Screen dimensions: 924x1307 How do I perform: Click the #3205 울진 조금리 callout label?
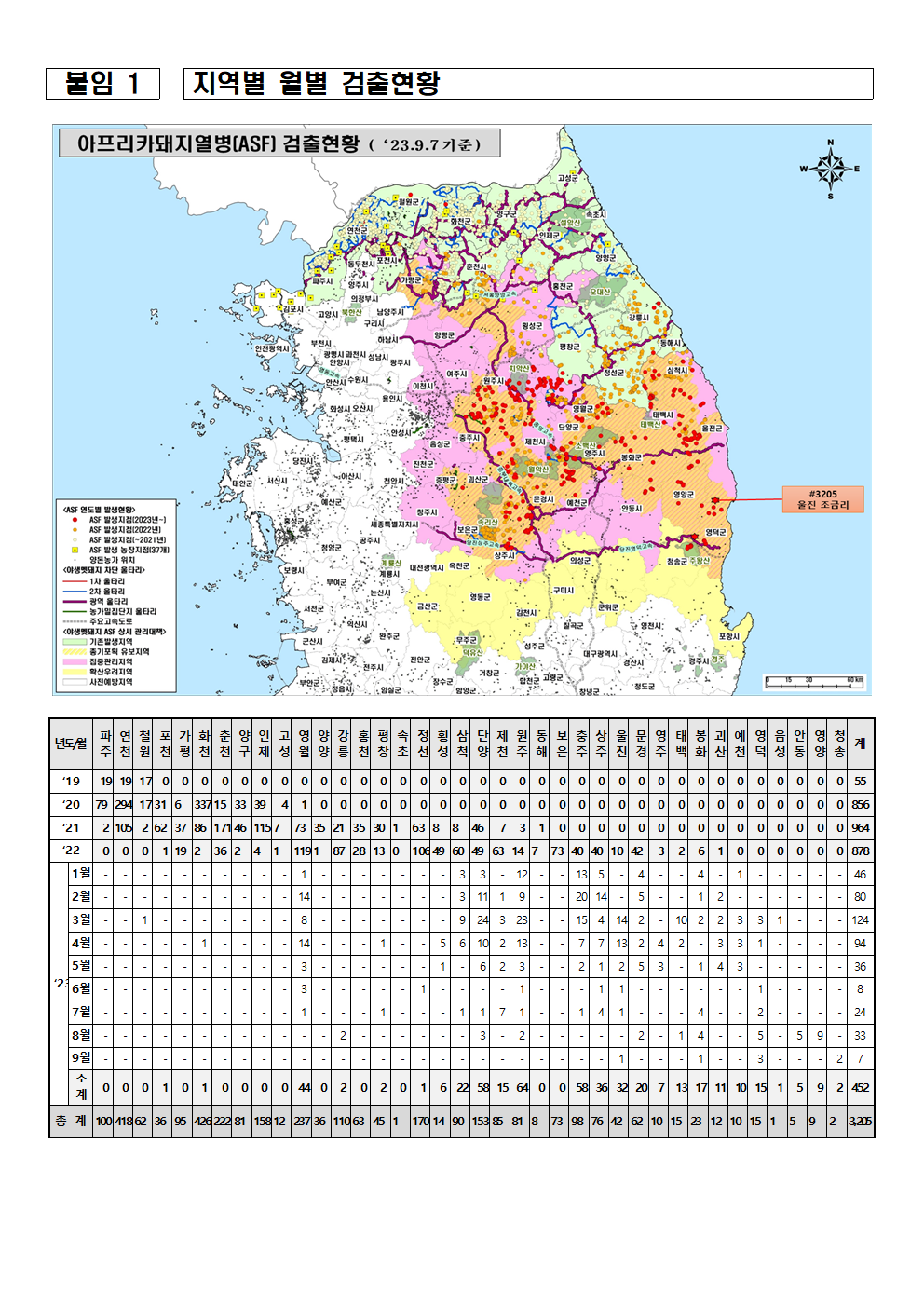(x=822, y=499)
